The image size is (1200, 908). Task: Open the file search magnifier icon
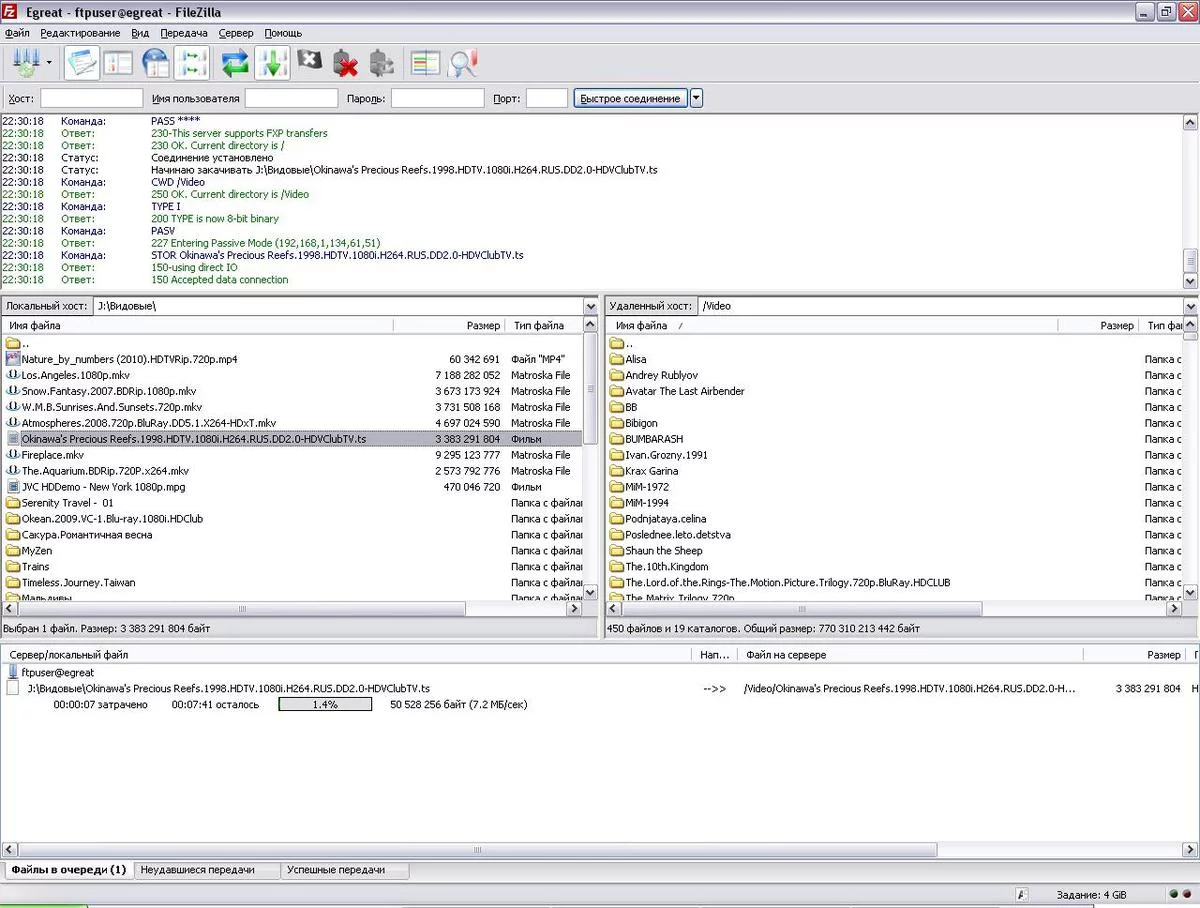[462, 63]
